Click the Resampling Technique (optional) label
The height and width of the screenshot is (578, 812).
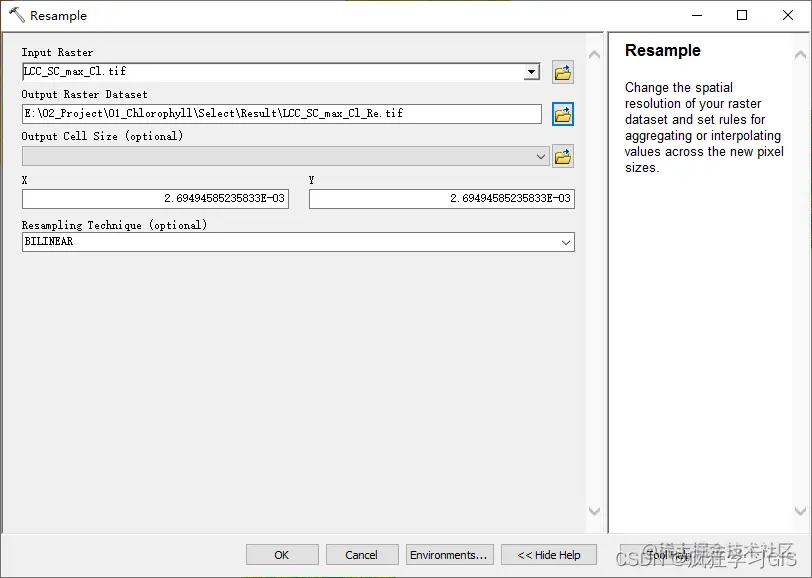114,225
